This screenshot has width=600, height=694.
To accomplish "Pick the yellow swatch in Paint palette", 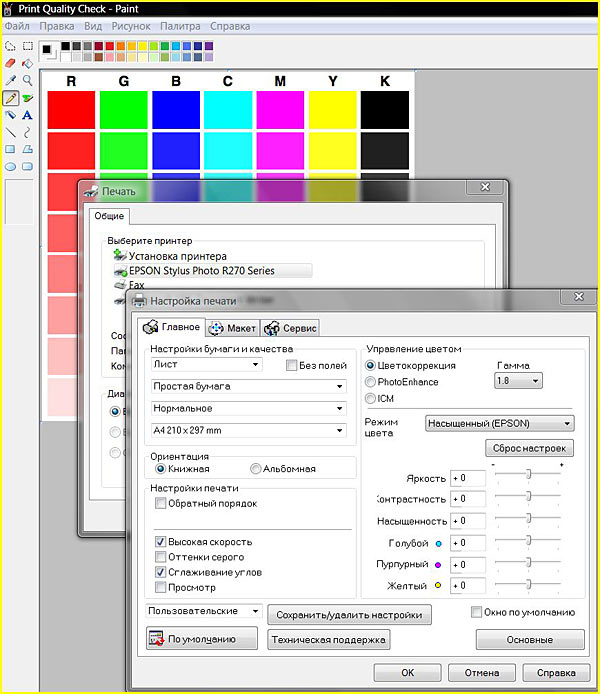I will 142,46.
